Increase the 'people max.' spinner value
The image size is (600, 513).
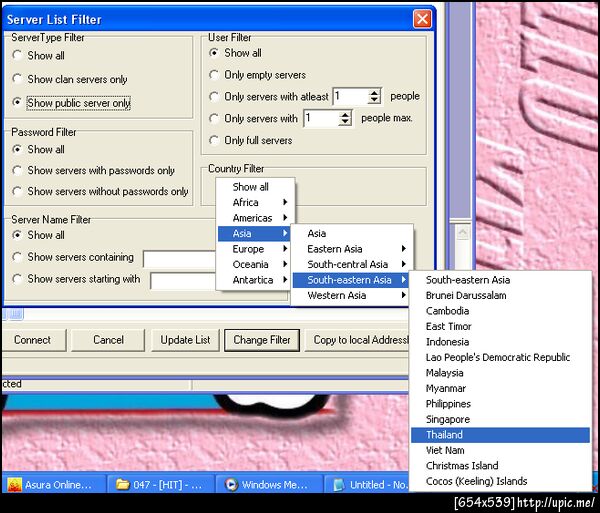pos(345,114)
